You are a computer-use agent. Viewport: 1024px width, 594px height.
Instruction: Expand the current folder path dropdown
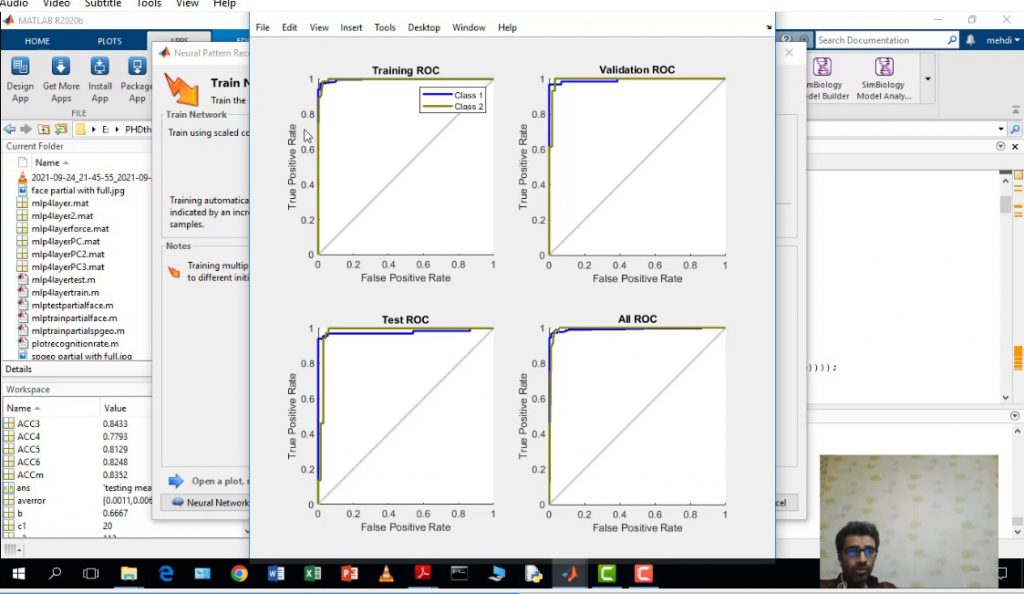[x=1001, y=129]
